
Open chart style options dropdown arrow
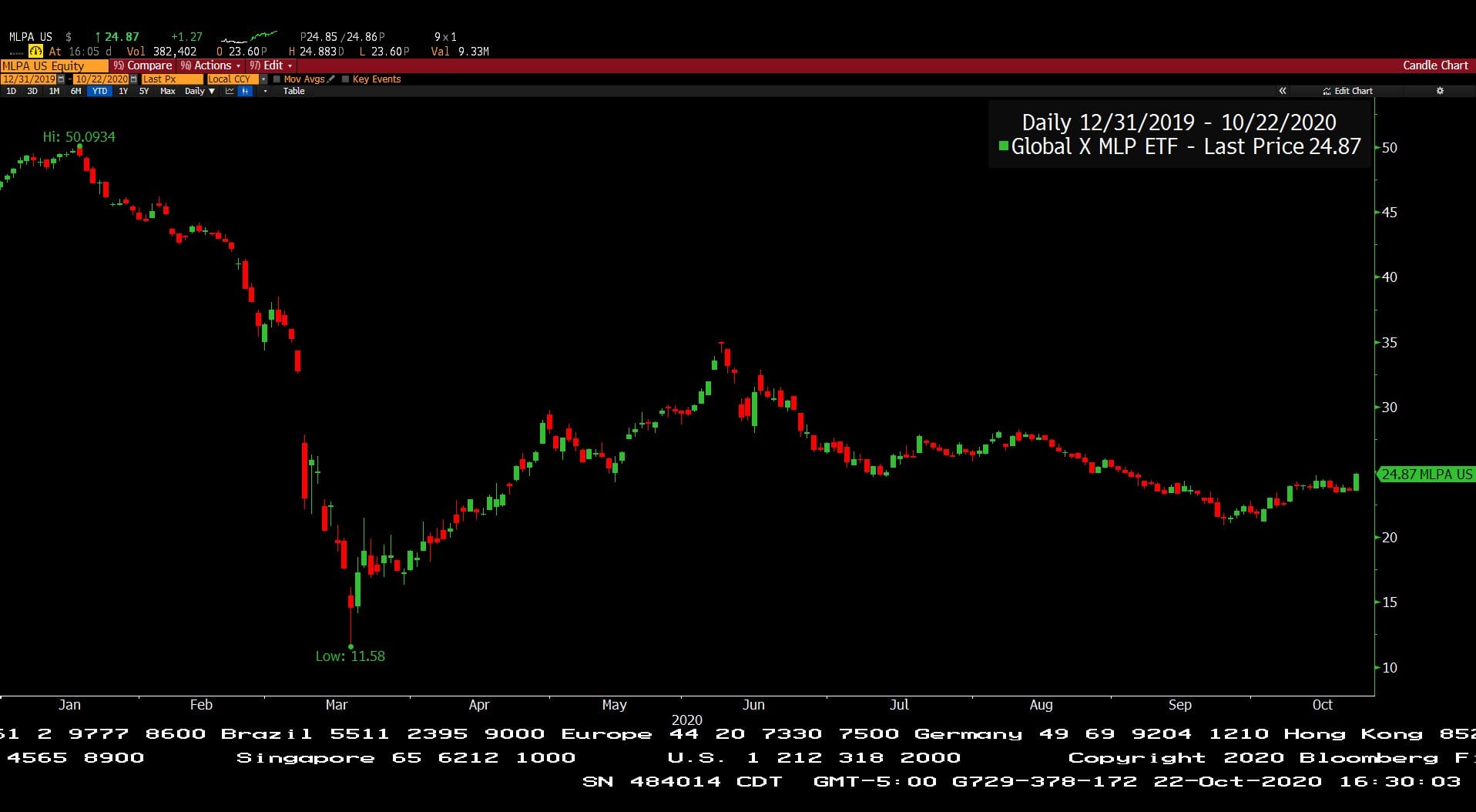click(x=265, y=91)
